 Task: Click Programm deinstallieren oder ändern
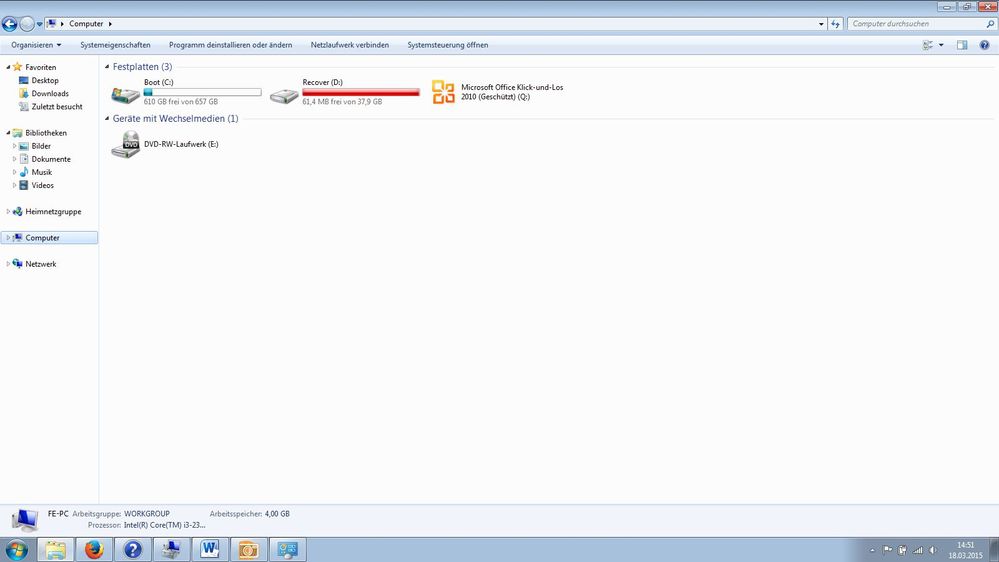click(x=230, y=45)
